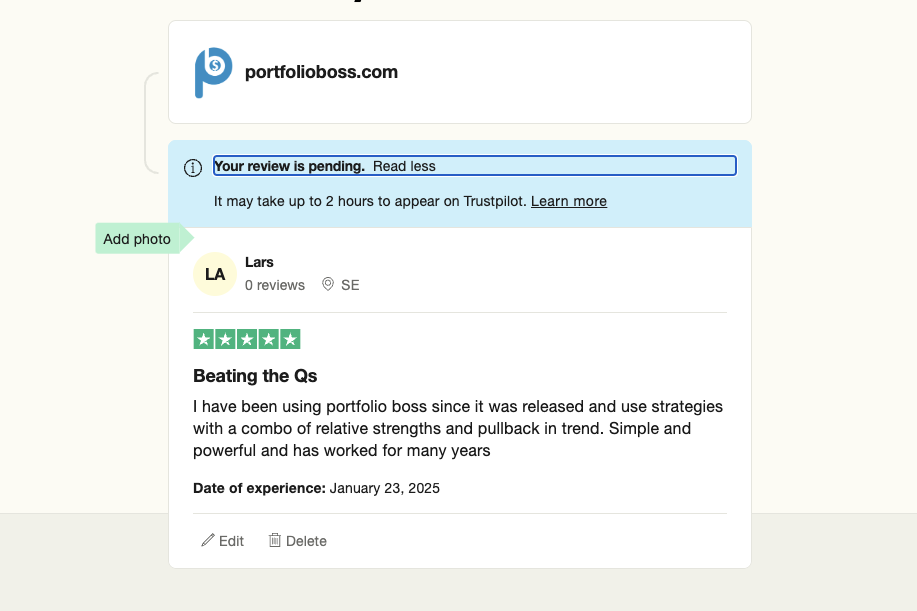
Task: Click the Delete text label
Action: (306, 541)
